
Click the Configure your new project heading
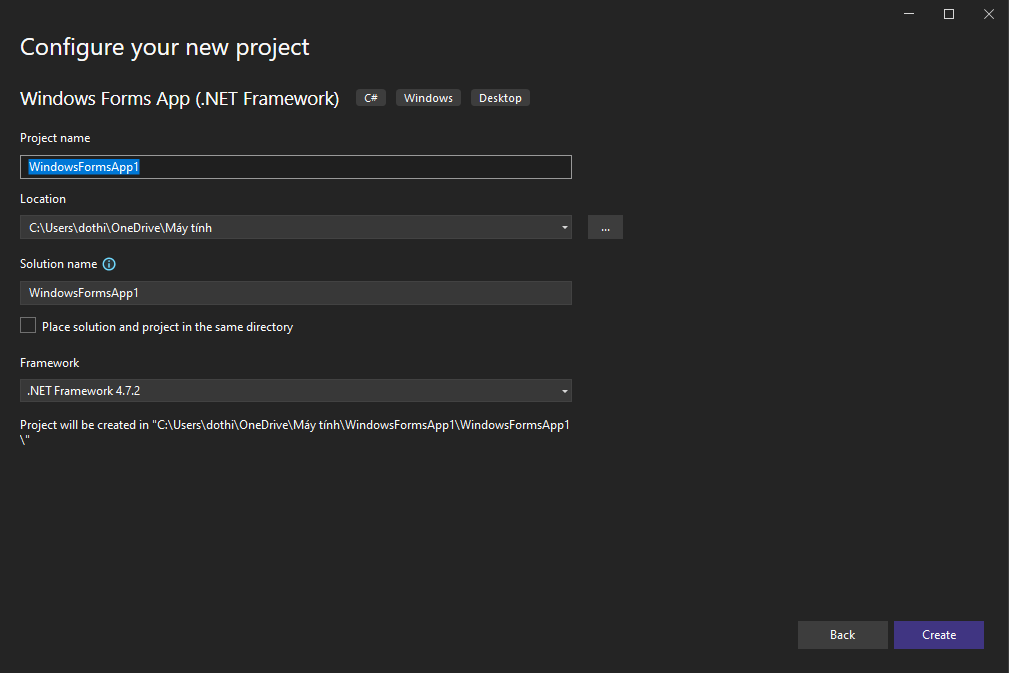click(165, 47)
